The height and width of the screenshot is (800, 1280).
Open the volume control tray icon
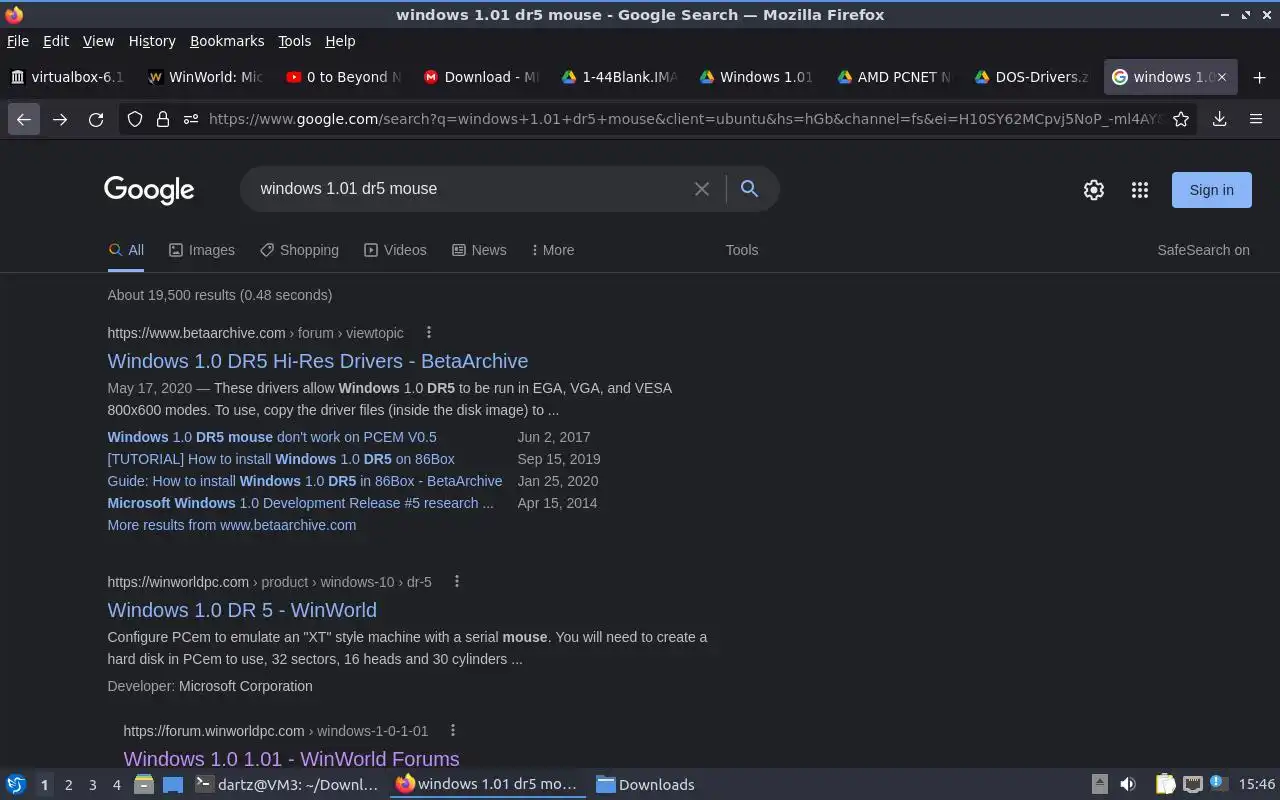tap(1128, 785)
